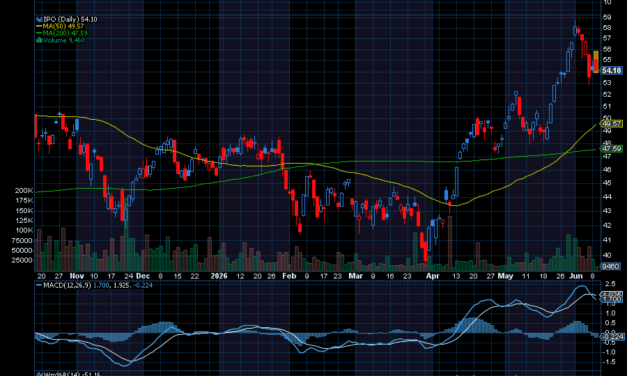Viewport: 627px width, 376px height.
Task: Select the 'Volume 9,460' legend label
Action: (x=64, y=40)
